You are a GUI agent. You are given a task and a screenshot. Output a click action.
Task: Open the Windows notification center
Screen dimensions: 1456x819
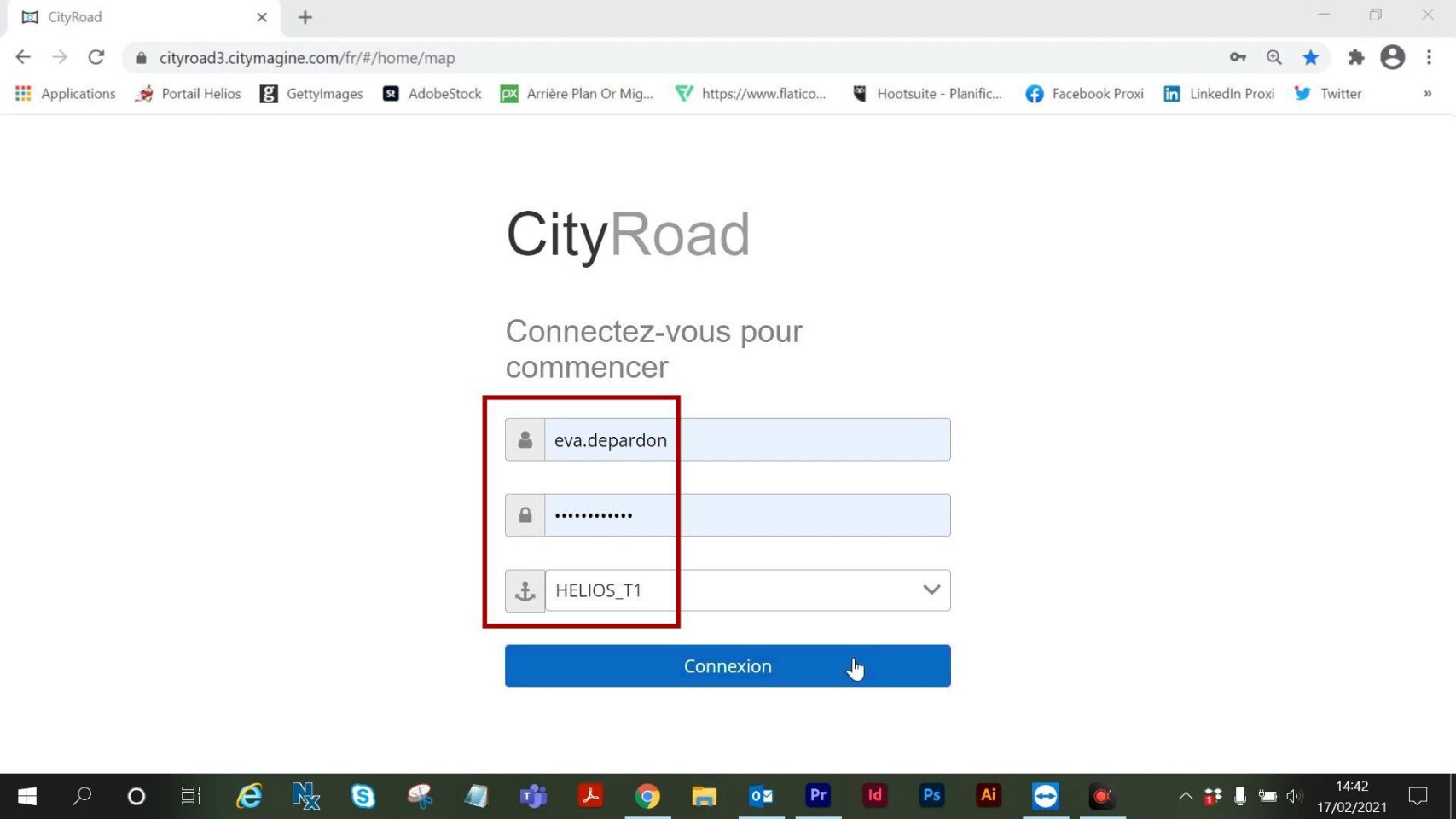click(1418, 796)
